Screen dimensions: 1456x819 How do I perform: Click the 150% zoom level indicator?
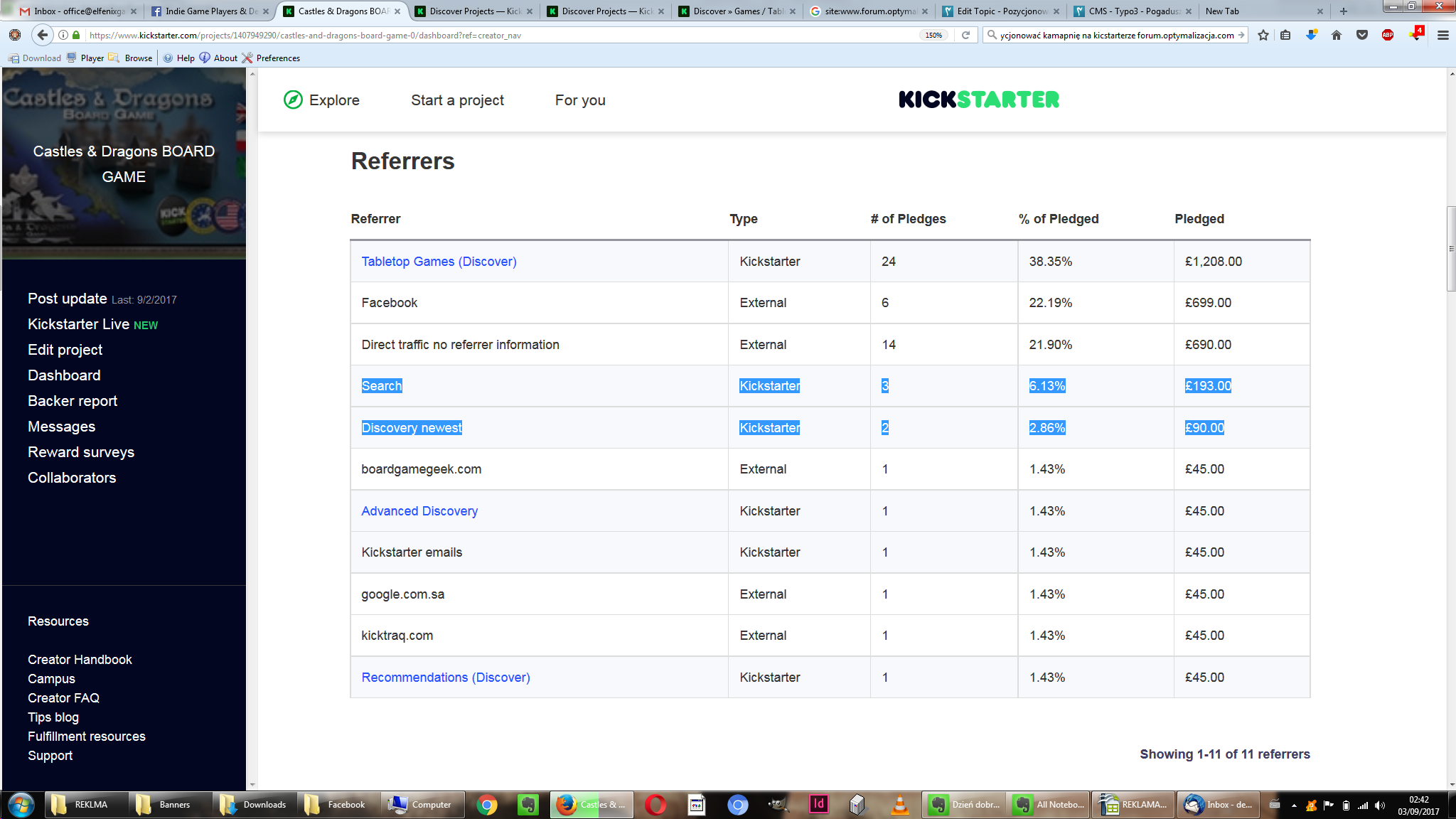933,35
